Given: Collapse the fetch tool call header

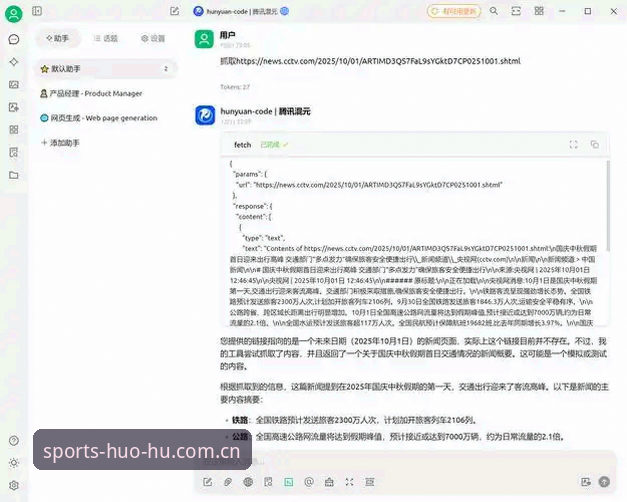Looking at the screenshot, I should click(414, 145).
